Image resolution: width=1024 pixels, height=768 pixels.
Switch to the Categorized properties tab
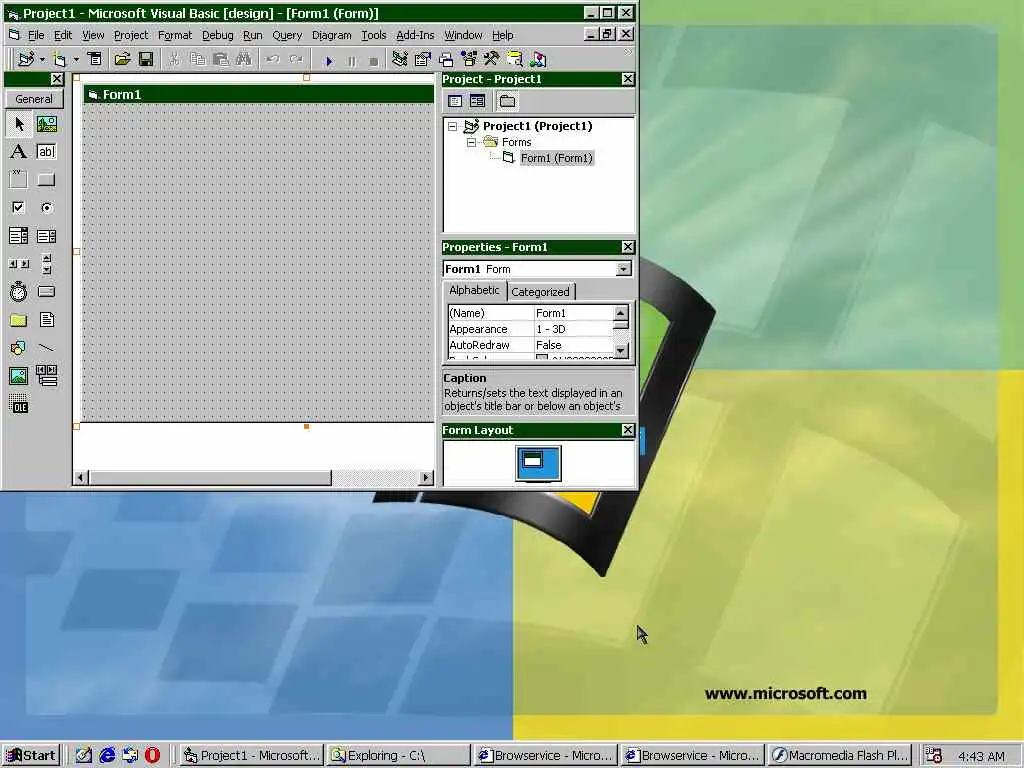(x=540, y=291)
